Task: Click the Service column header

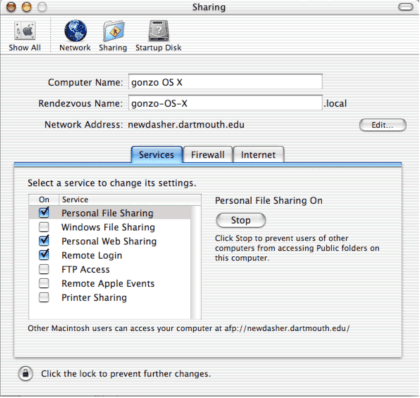Action: (x=130, y=200)
